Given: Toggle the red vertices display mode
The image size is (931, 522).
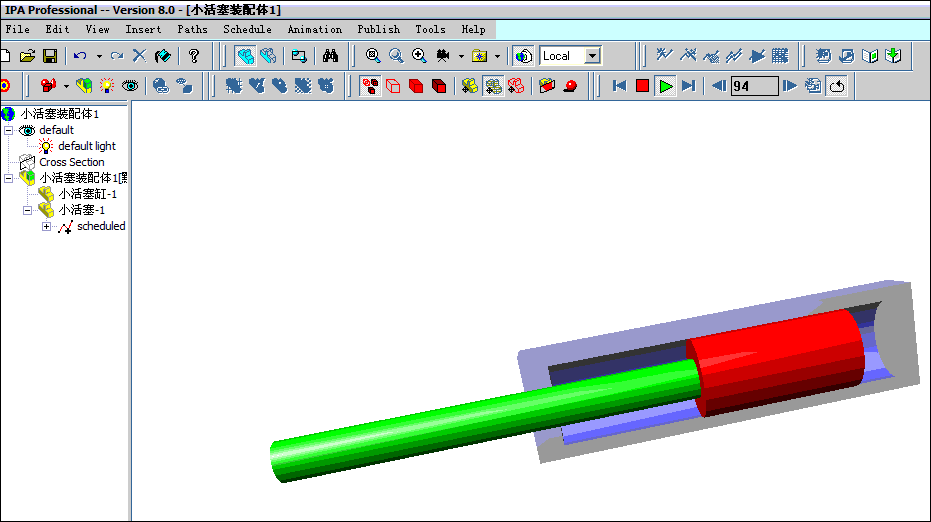Looking at the screenshot, I should 370,86.
